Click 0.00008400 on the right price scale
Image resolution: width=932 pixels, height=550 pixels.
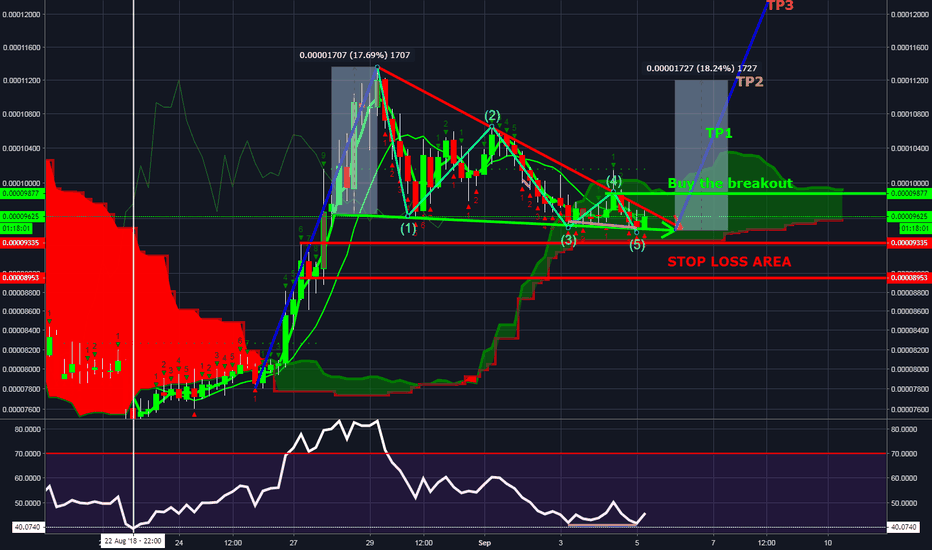point(909,331)
